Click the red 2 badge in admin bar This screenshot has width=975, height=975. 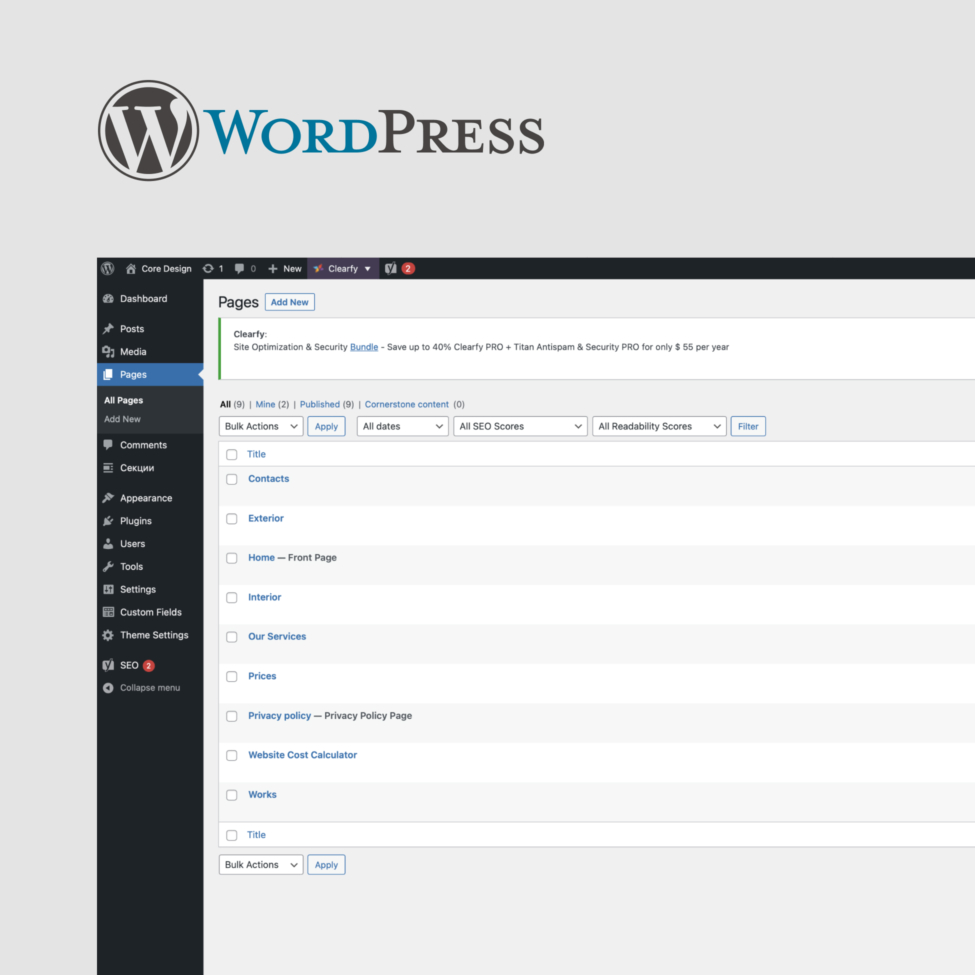408,269
